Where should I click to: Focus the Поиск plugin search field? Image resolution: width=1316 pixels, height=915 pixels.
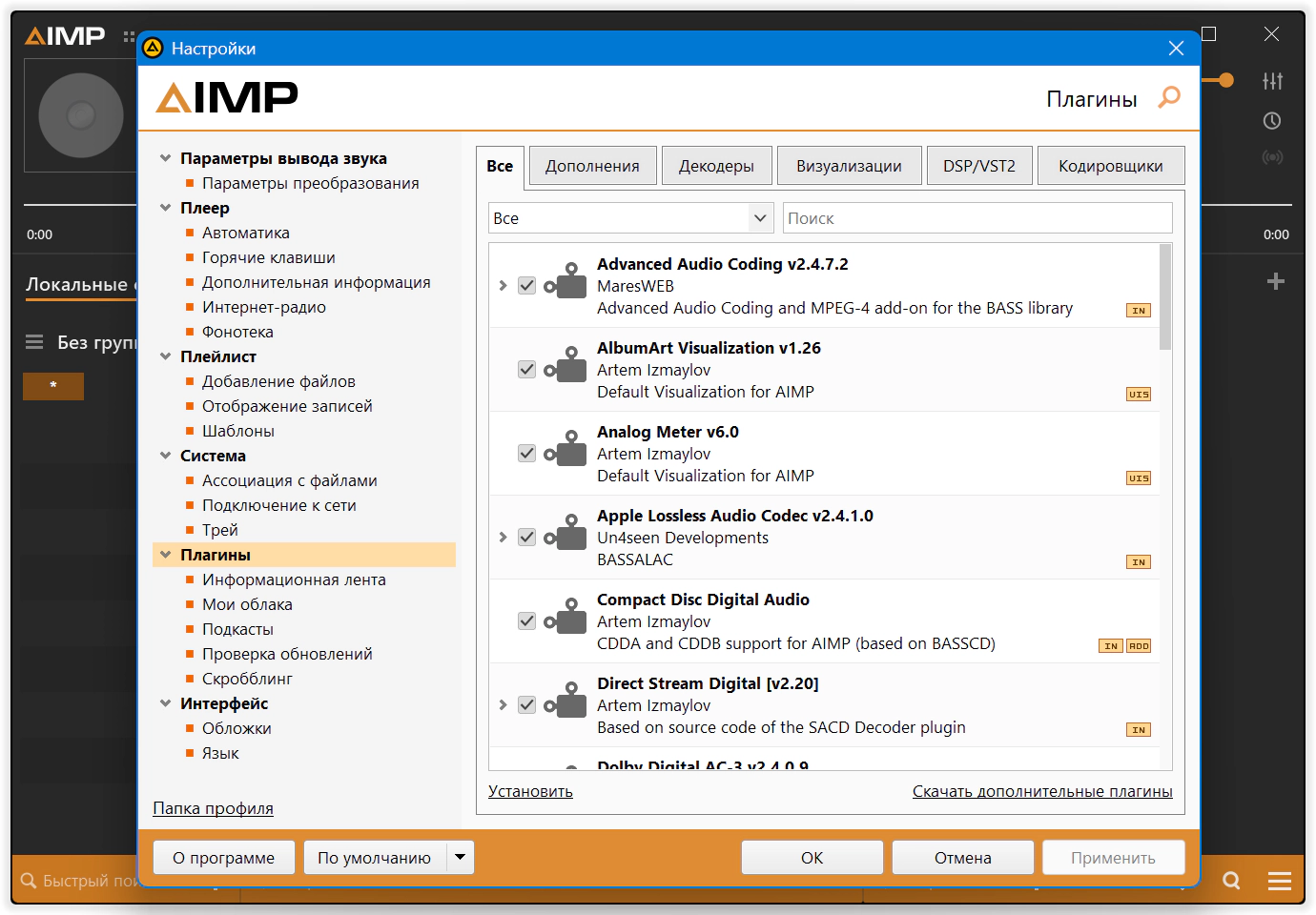977,218
